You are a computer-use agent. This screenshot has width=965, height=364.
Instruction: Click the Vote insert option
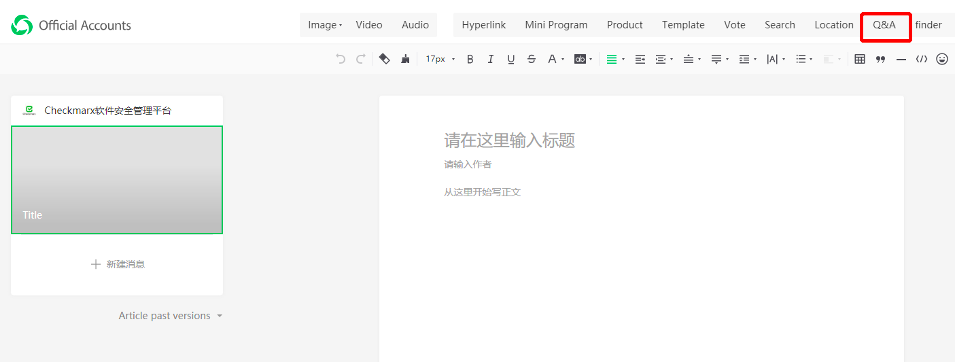pyautogui.click(x=735, y=25)
